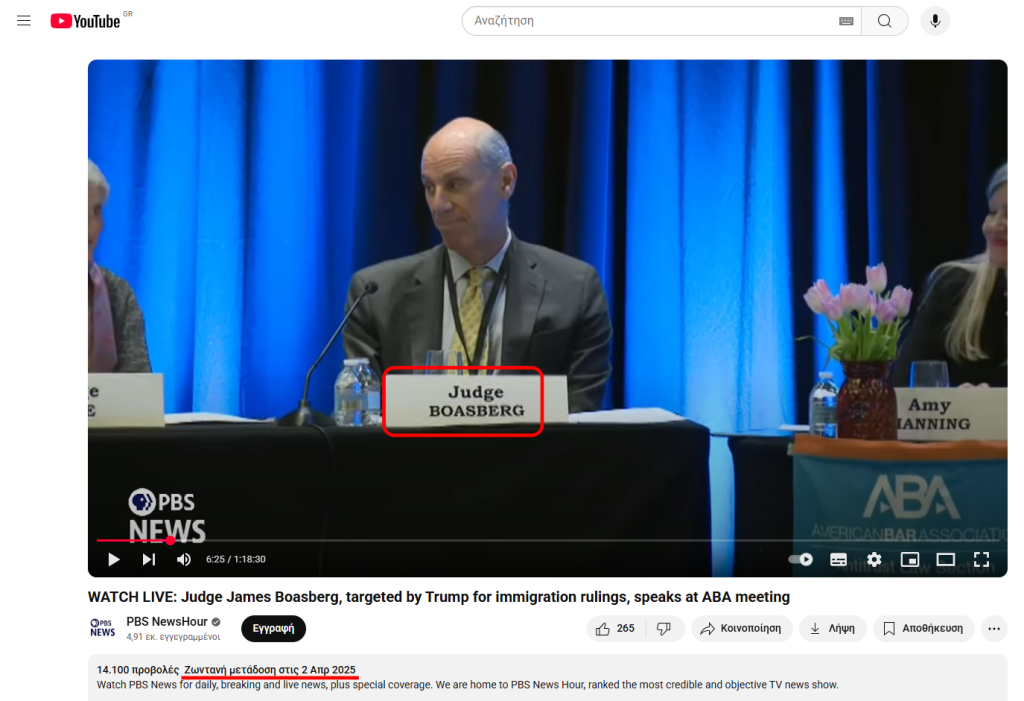Click the 14.100 προβολές view count
1024x701 pixels.
[137, 670]
